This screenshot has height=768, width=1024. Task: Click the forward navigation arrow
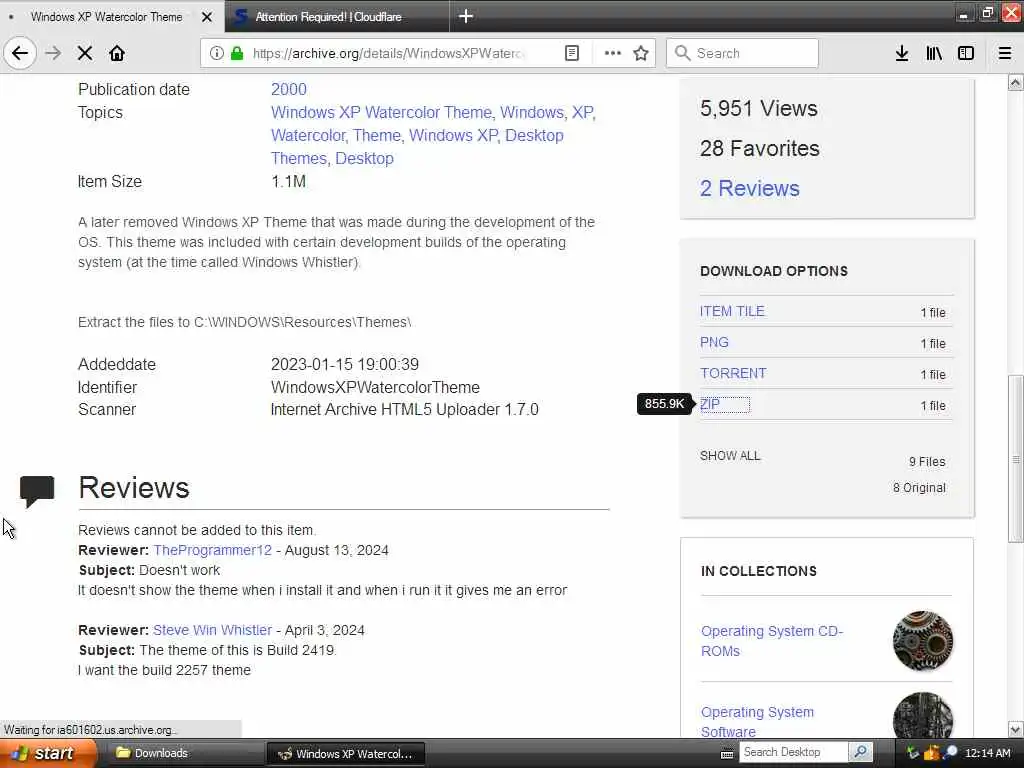pyautogui.click(x=53, y=53)
